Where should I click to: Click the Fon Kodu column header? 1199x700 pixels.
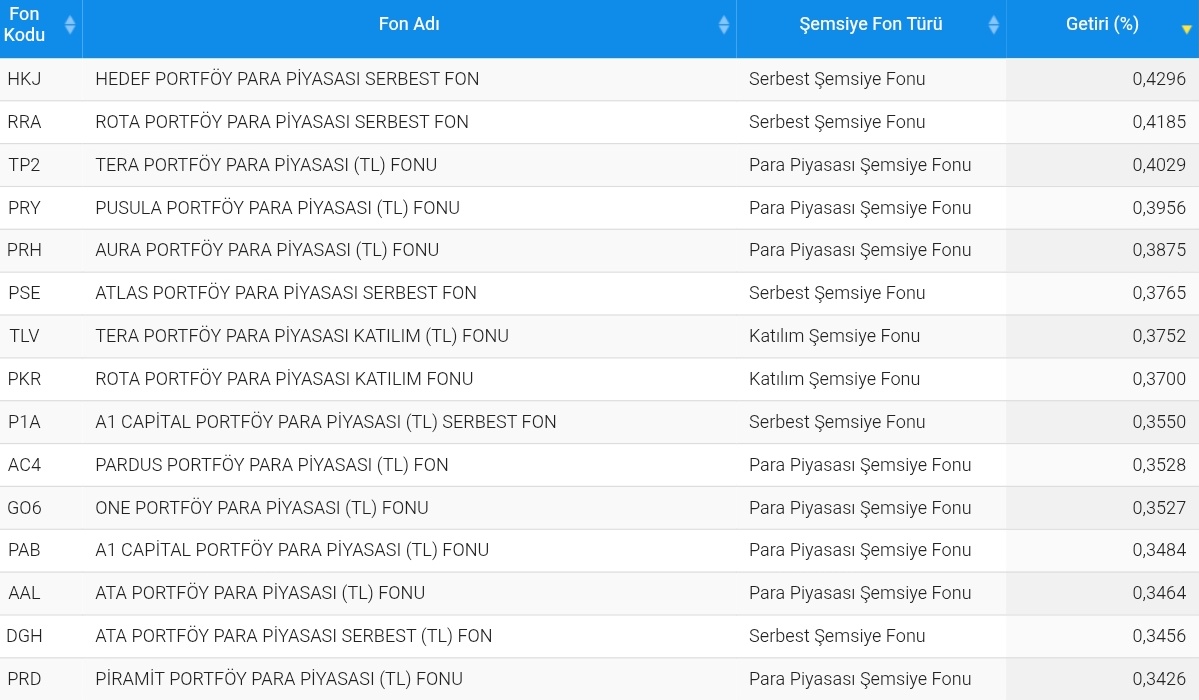pos(41,28)
